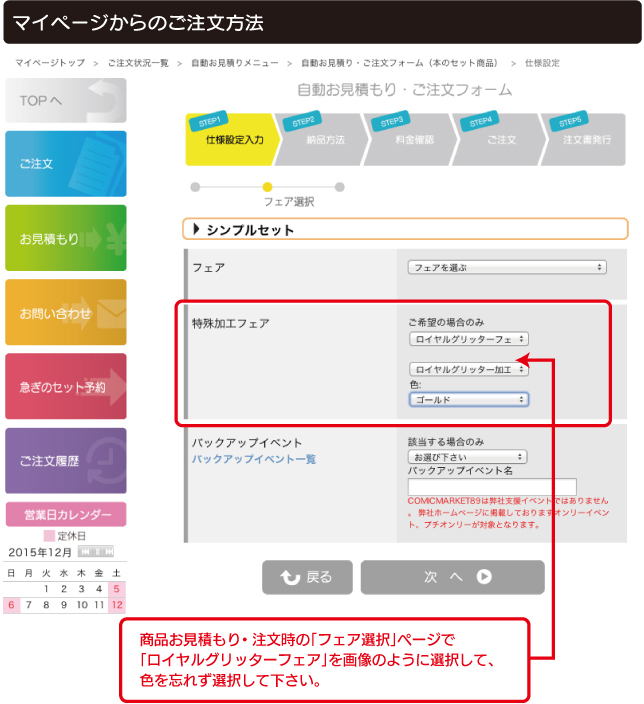Viewport: 644px width, 704px height.
Task: Click calendar next month icon
Action: tap(108, 552)
